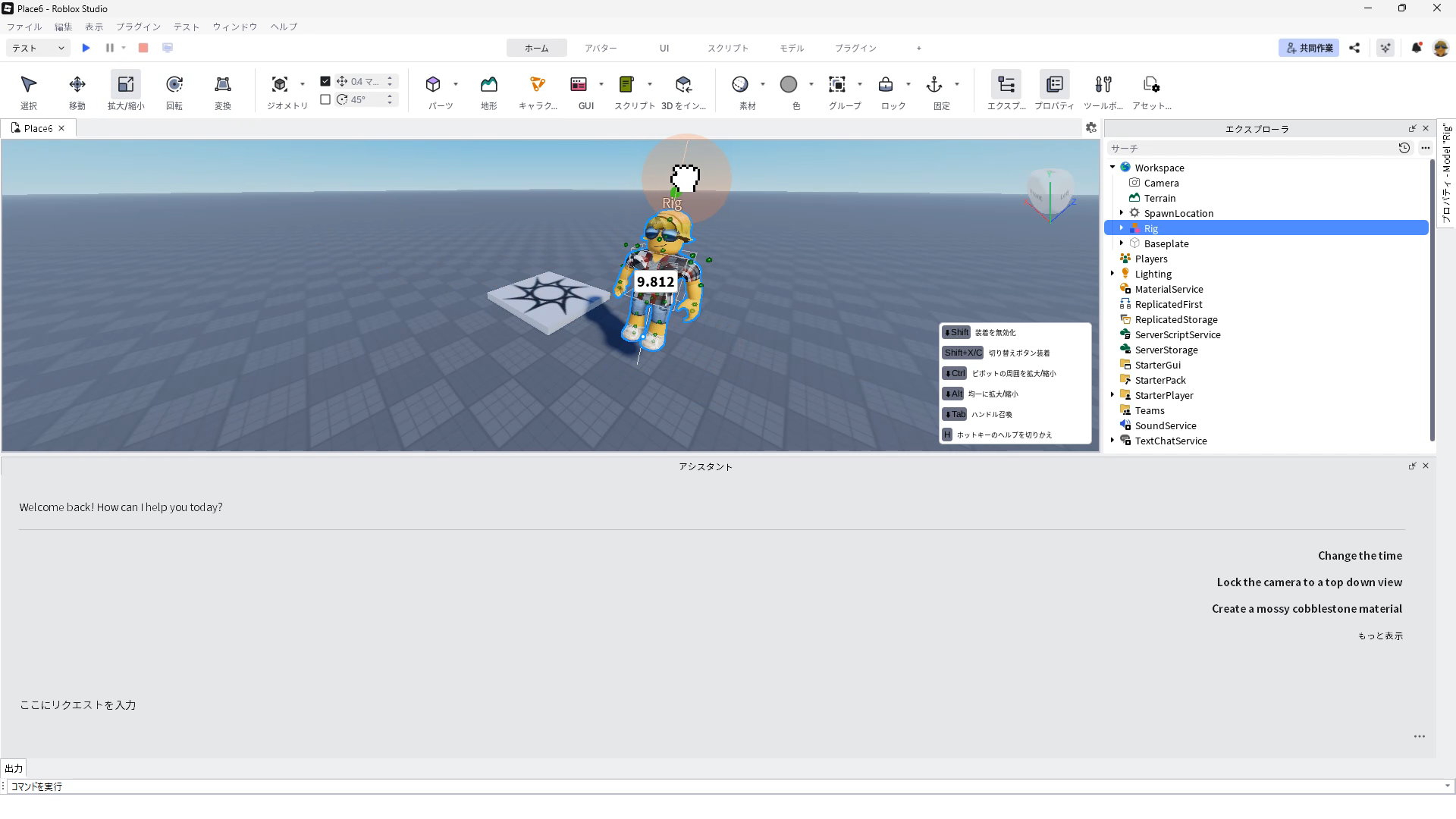Switch to the アバター ribbon tab
The height and width of the screenshot is (819, 1456).
tap(601, 48)
